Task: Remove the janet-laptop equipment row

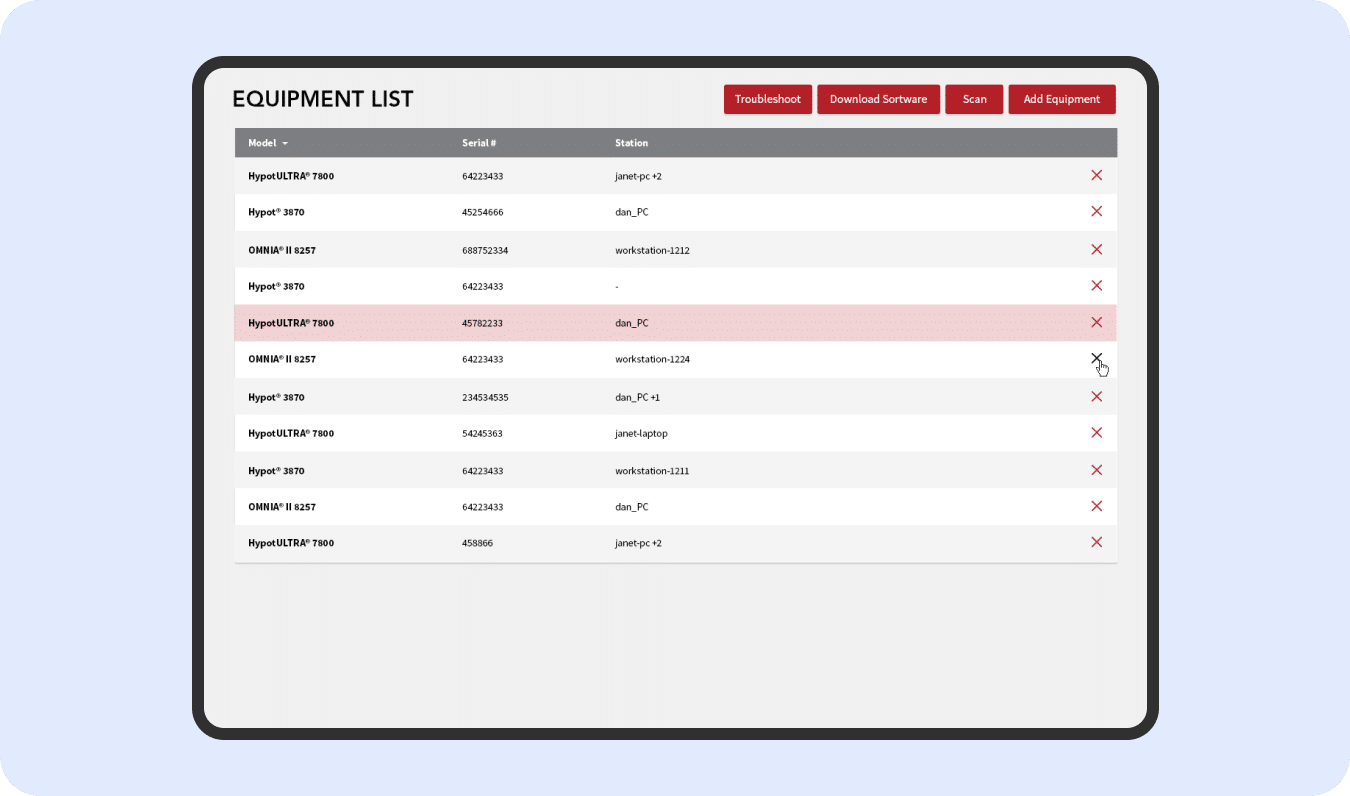Action: tap(1096, 432)
